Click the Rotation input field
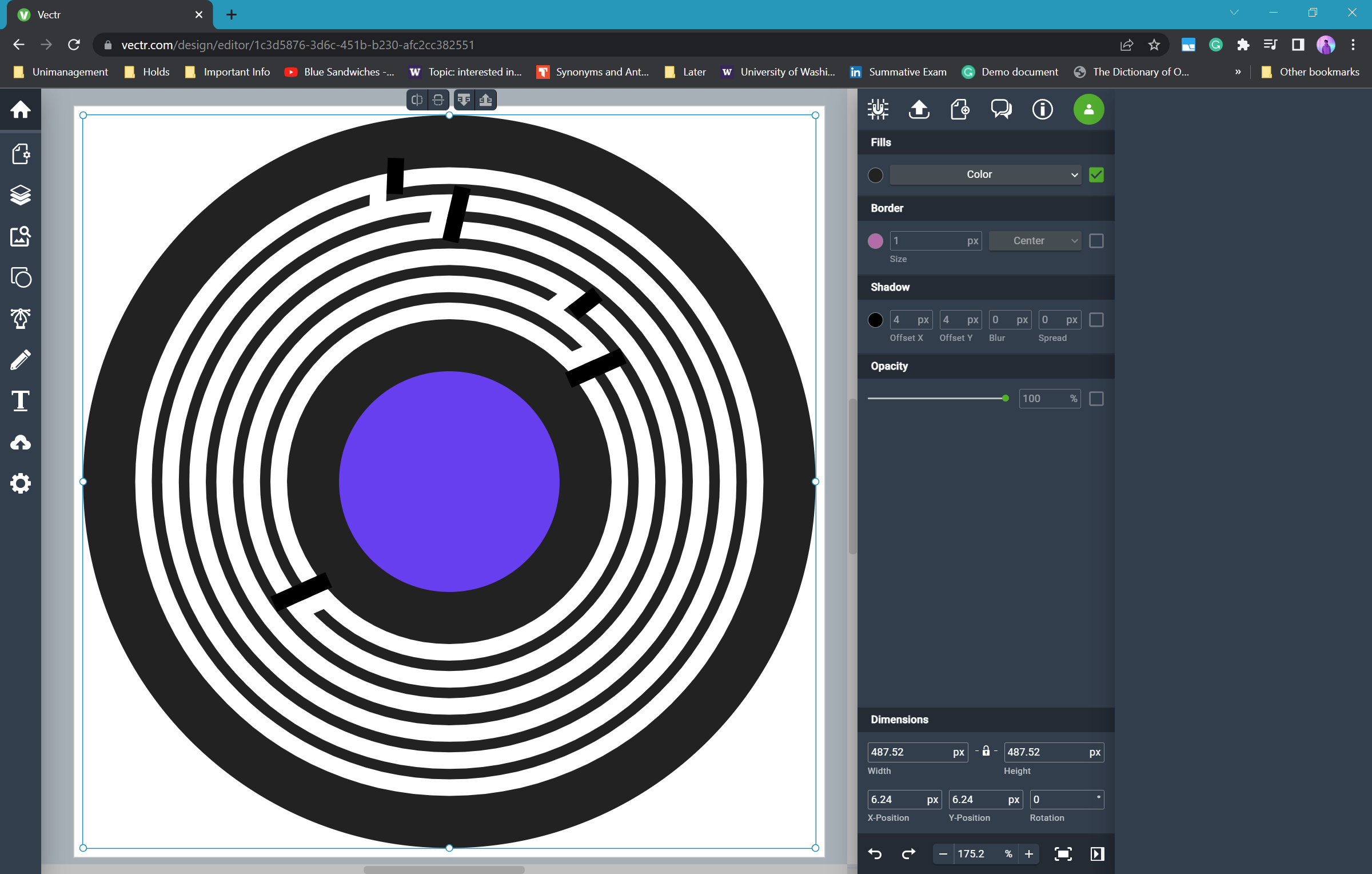 click(x=1067, y=800)
